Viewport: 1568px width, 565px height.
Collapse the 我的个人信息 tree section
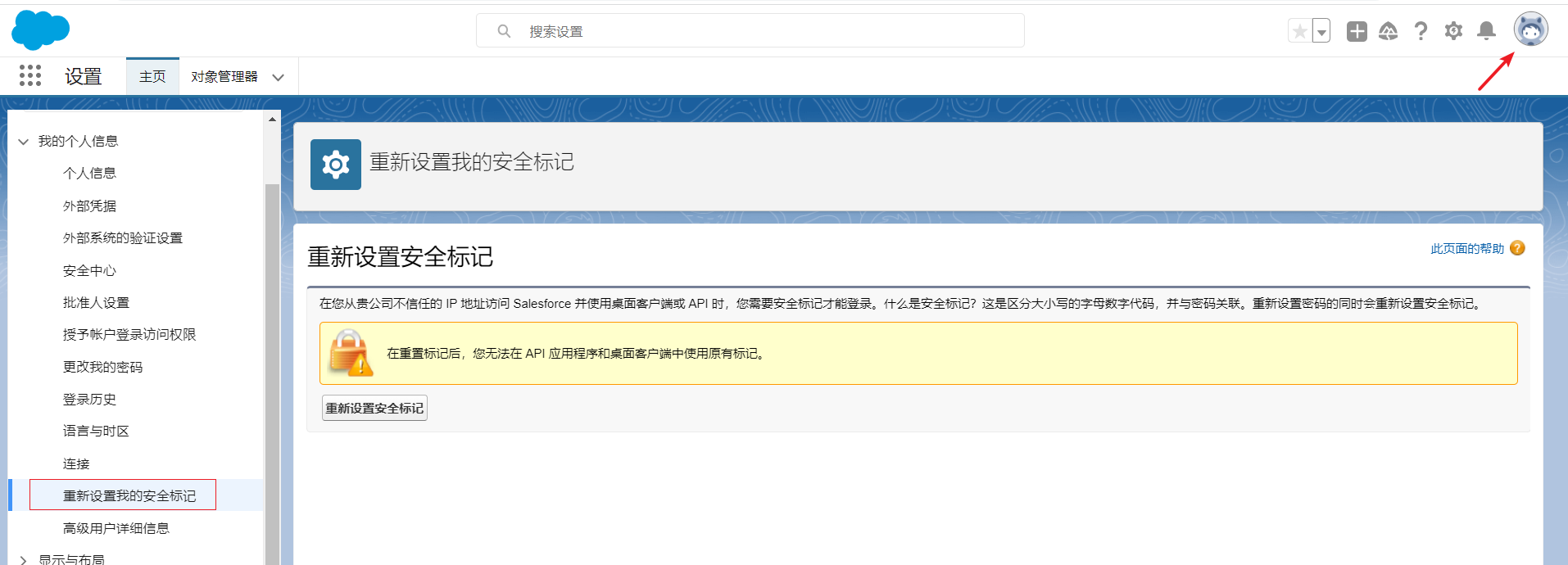pos(23,142)
